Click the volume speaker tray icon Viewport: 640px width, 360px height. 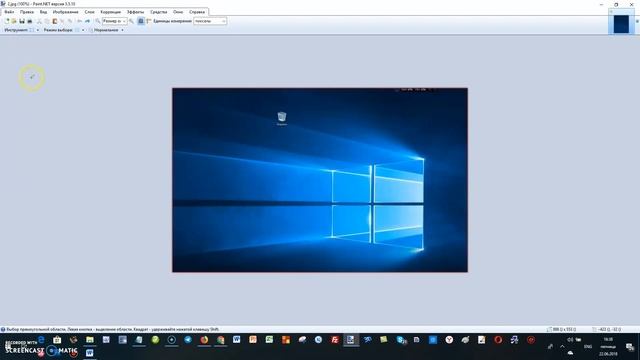click(x=570, y=340)
